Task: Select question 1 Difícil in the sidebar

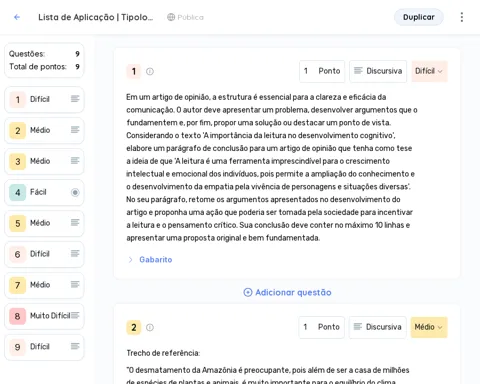Action: coord(44,99)
